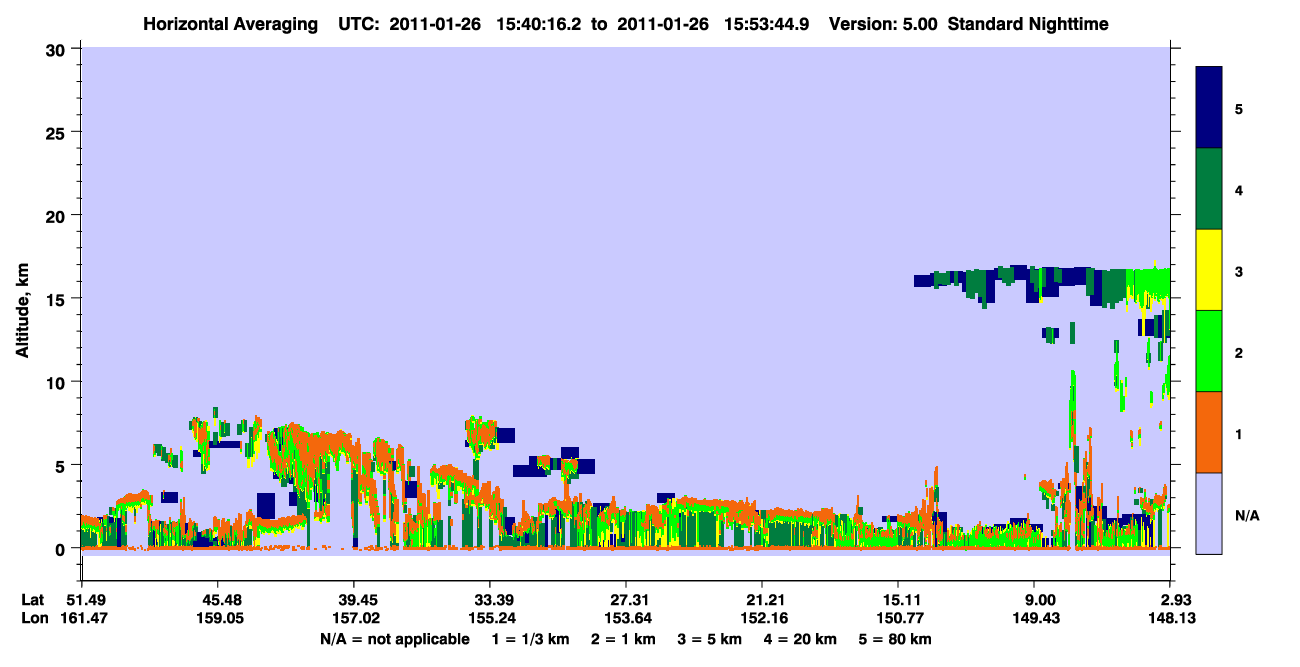Click longitude value 149.43
This screenshot has height=667, width=1300.
coord(1035,619)
